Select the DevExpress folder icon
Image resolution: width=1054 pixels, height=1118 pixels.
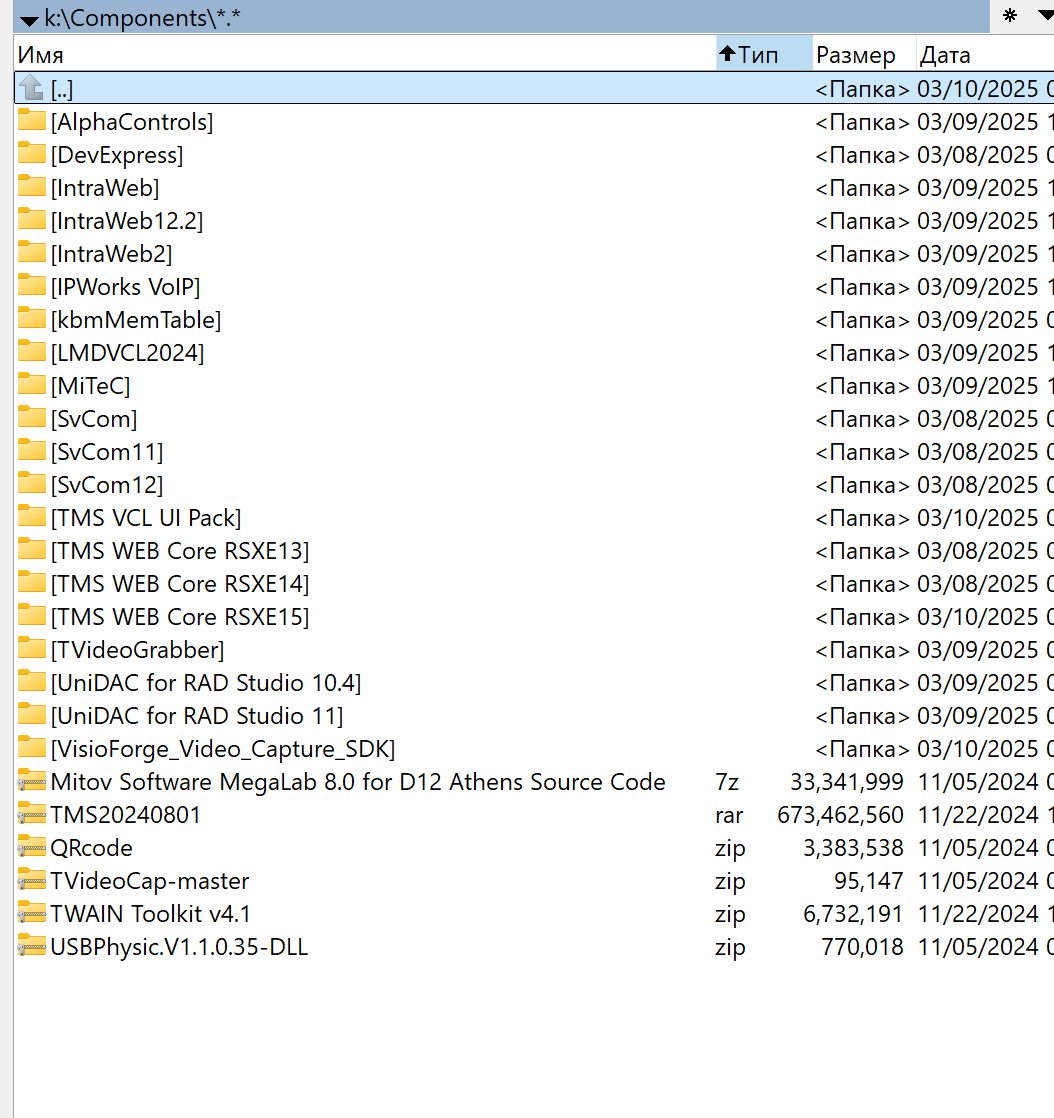[x=31, y=153]
